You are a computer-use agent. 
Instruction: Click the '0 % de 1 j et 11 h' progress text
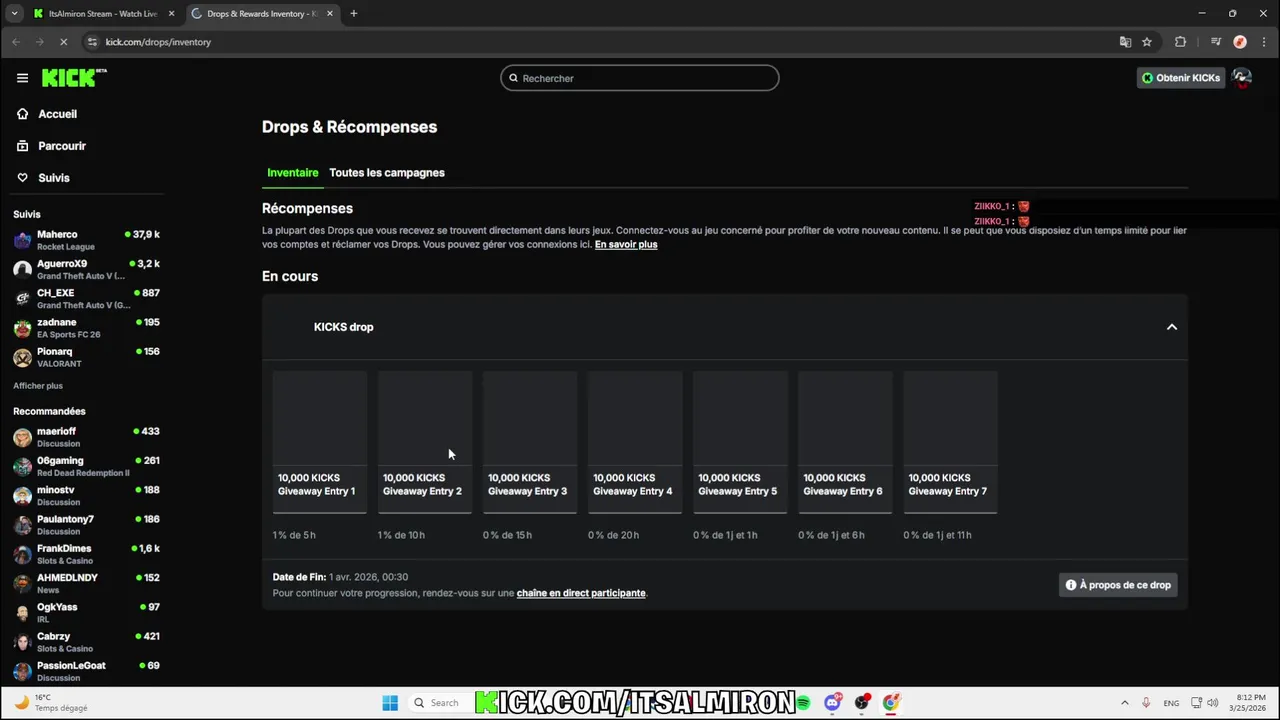click(937, 535)
